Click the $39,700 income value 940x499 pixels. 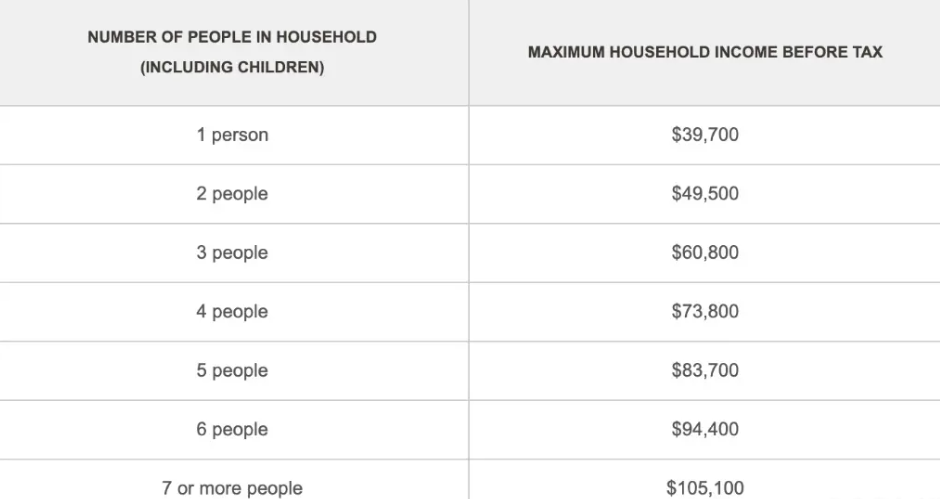[x=705, y=134]
